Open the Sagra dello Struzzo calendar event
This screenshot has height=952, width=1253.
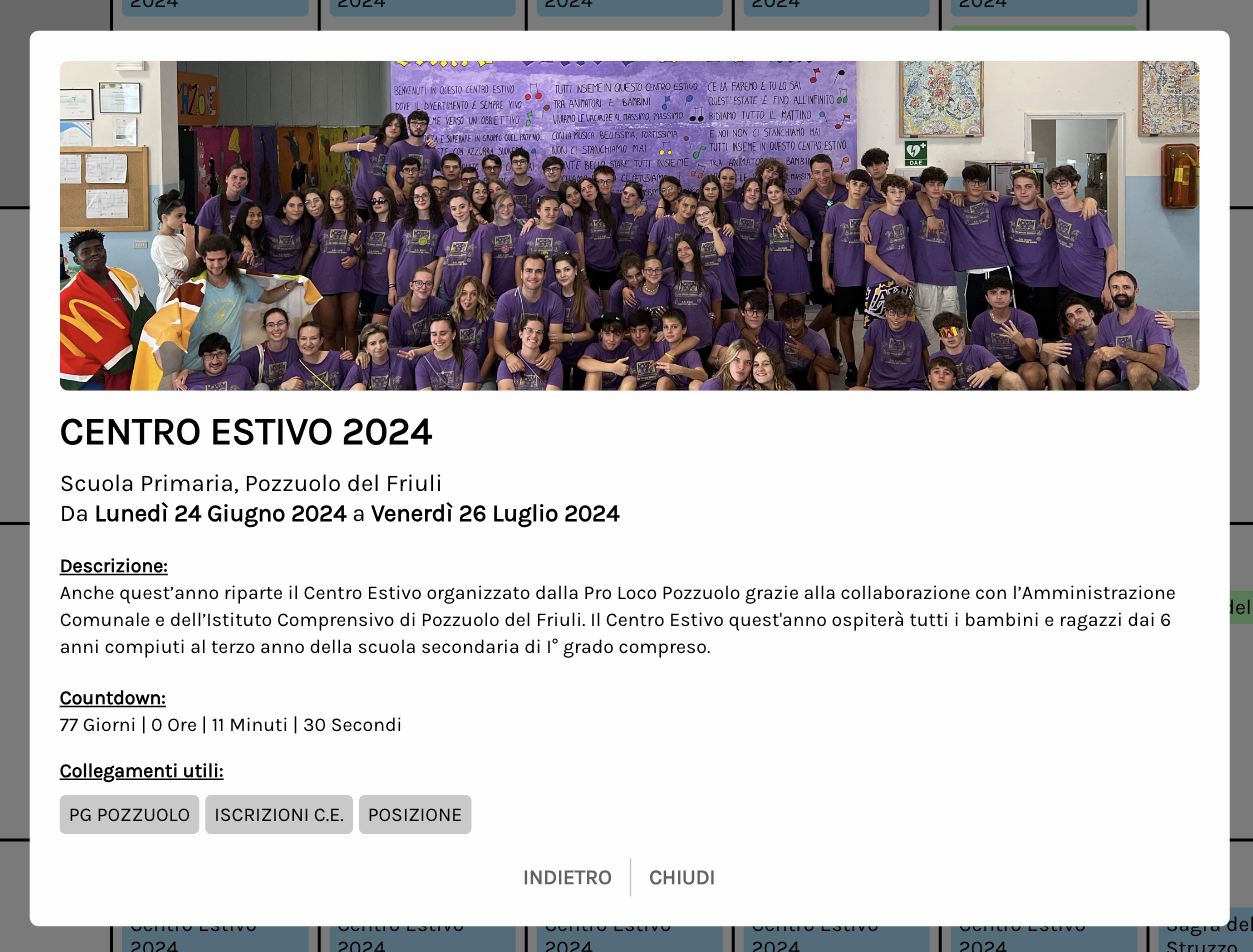[x=1208, y=937]
